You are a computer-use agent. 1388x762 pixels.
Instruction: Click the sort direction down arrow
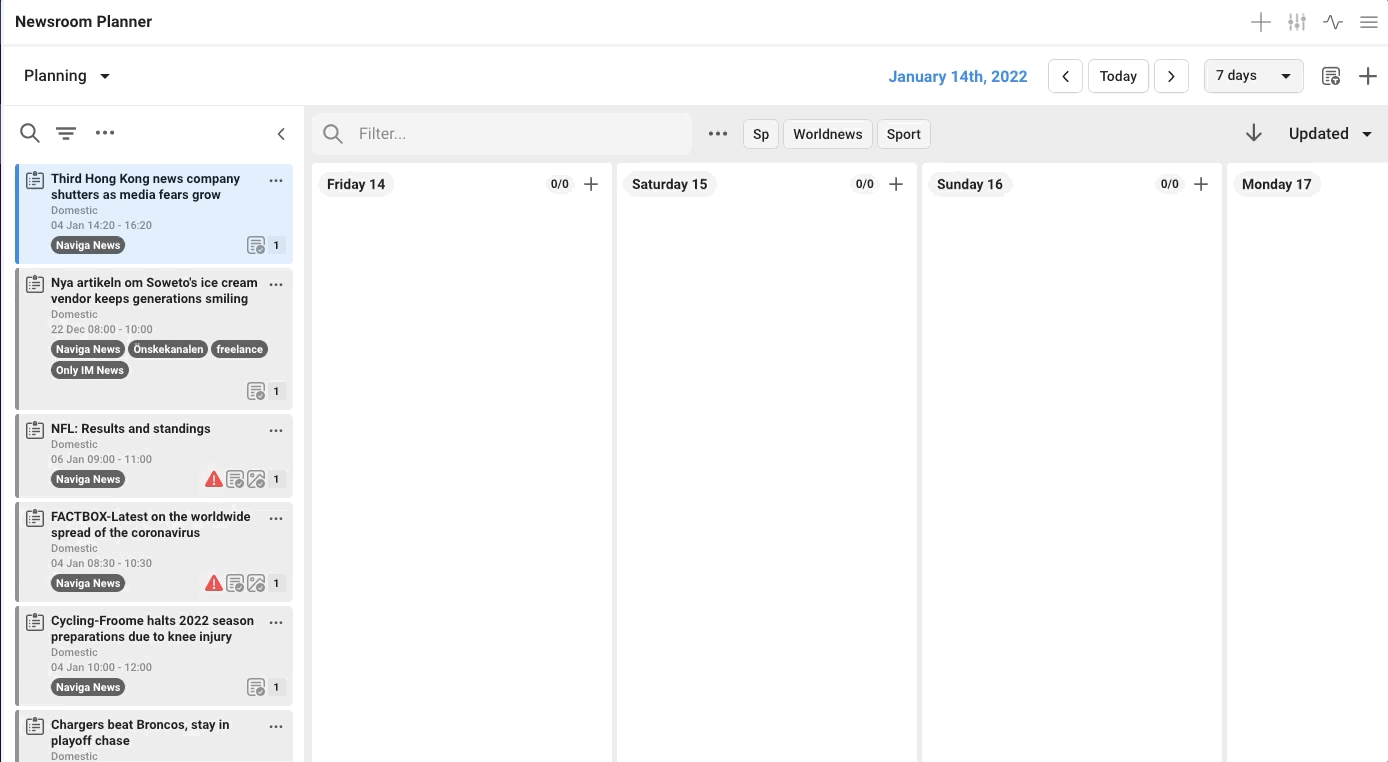tap(1254, 133)
